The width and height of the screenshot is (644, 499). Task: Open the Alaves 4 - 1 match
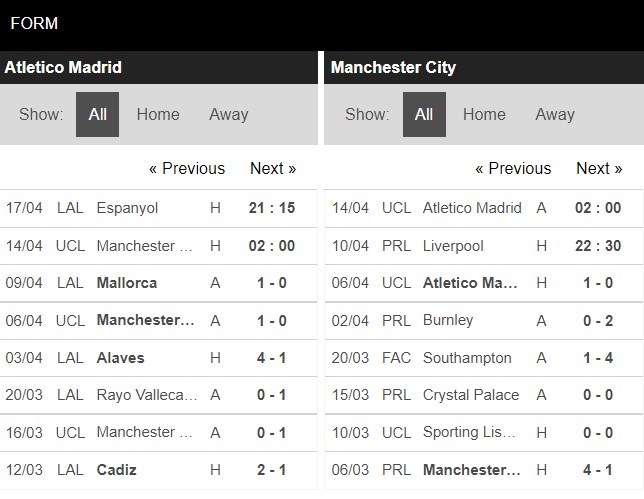coord(159,358)
